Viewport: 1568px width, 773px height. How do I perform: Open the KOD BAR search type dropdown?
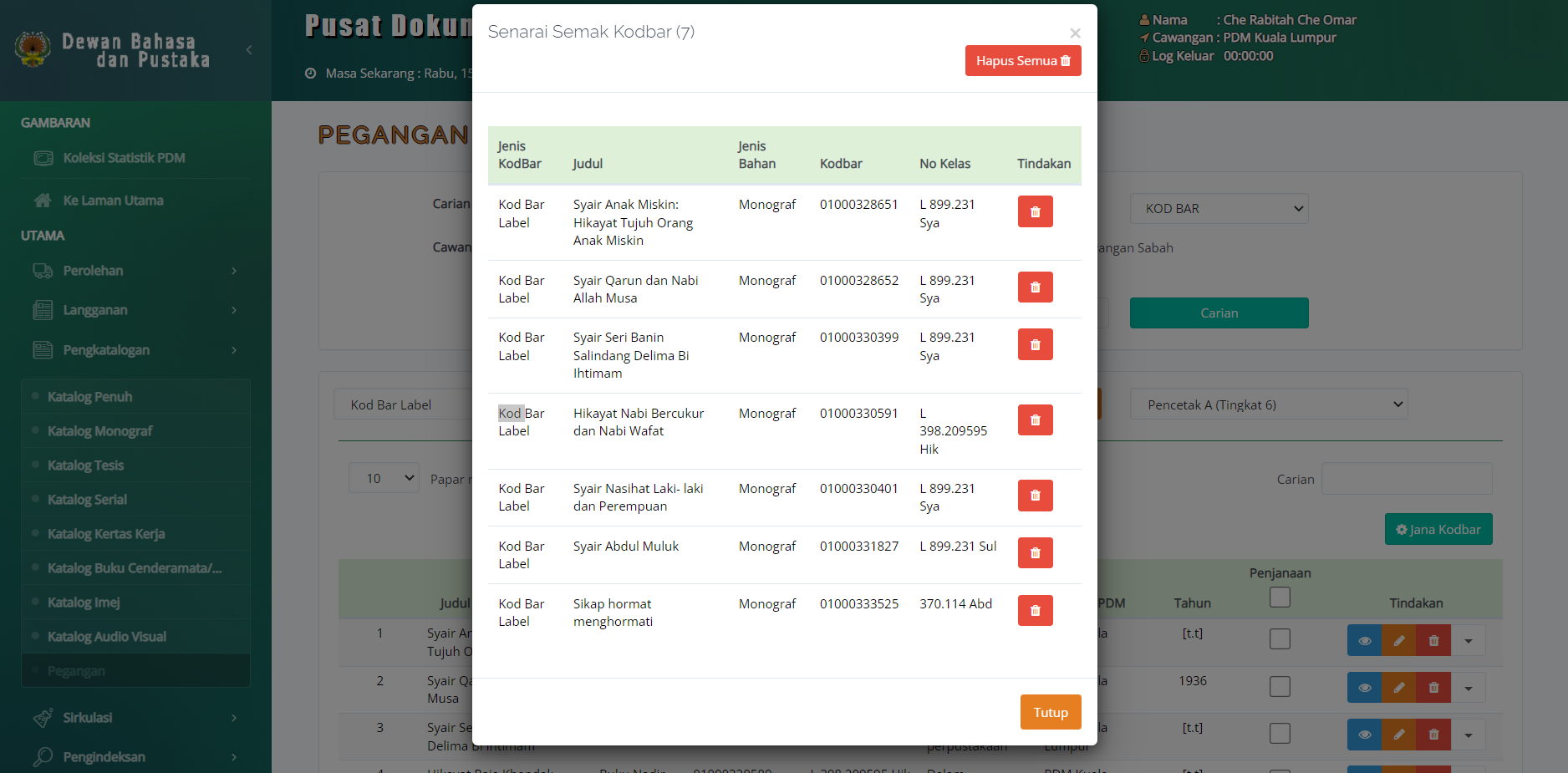point(1219,209)
